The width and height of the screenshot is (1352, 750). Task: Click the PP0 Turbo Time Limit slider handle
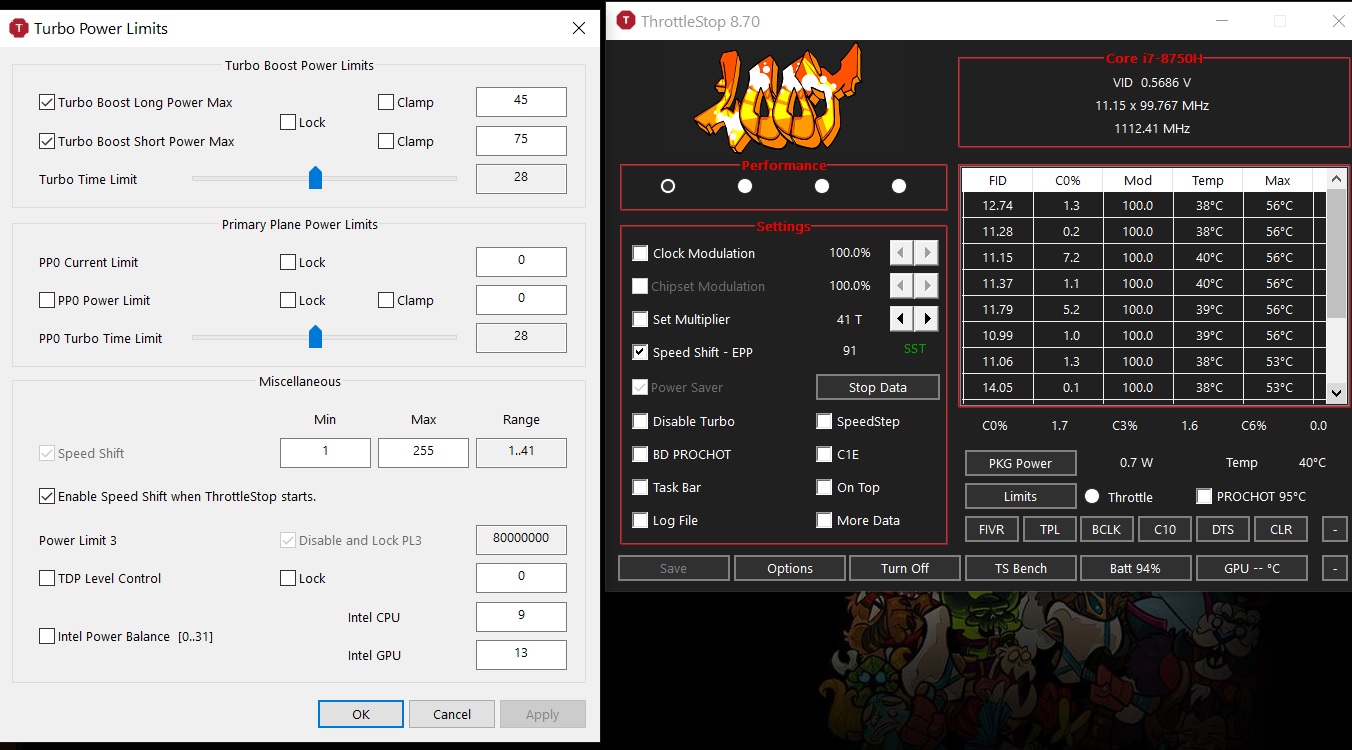(x=316, y=336)
